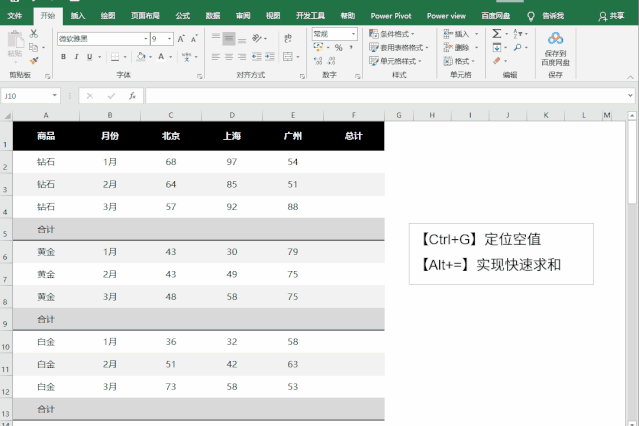The image size is (639, 426).
Task: Click the Cut scissors icon
Action: pos(34,33)
